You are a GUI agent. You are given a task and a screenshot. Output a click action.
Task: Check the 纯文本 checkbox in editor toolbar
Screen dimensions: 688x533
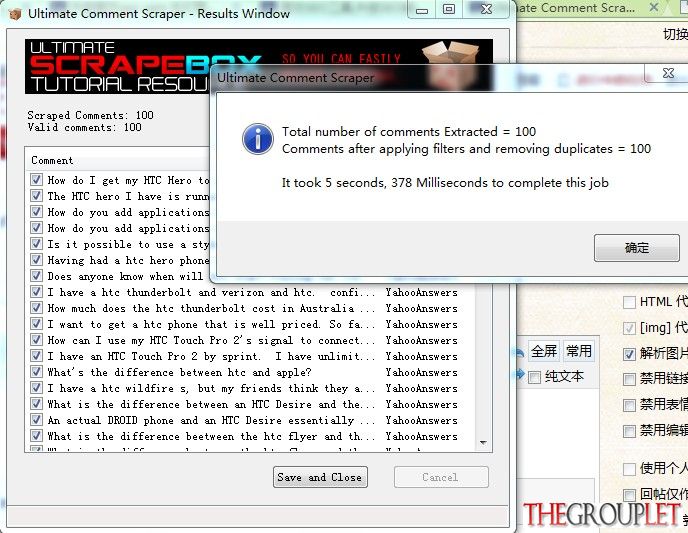[x=534, y=377]
